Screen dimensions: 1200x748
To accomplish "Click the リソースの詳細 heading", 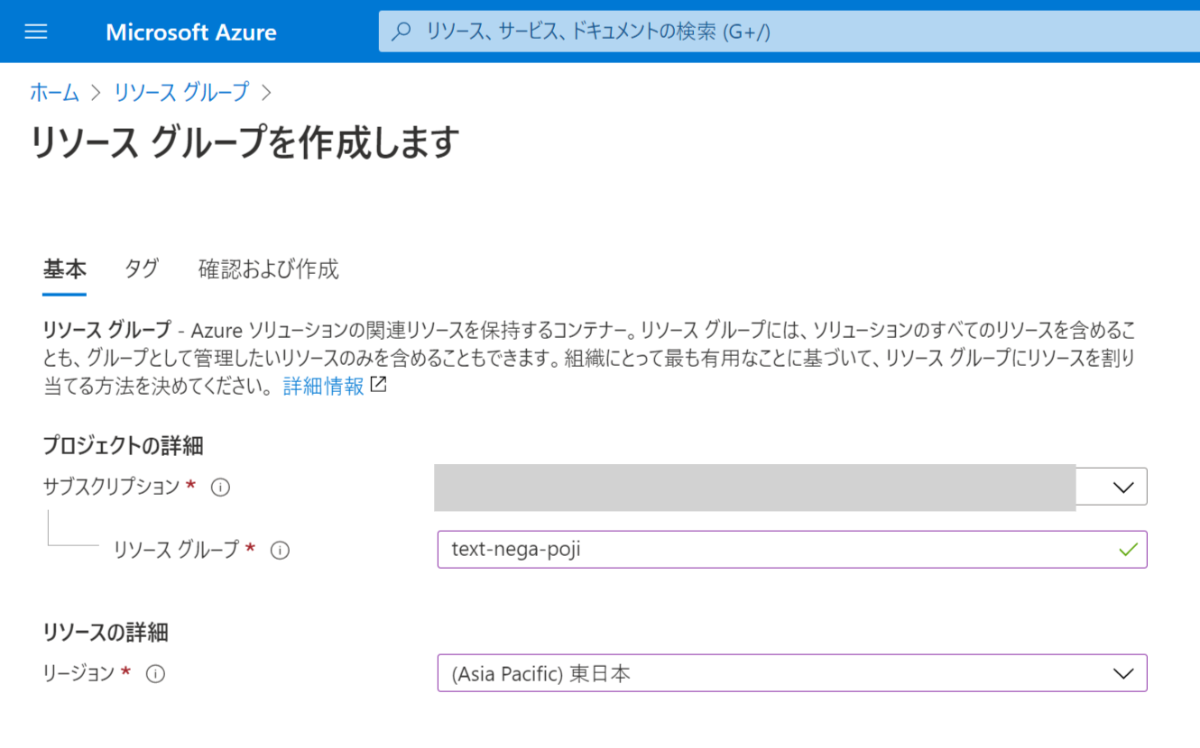I will click(105, 632).
